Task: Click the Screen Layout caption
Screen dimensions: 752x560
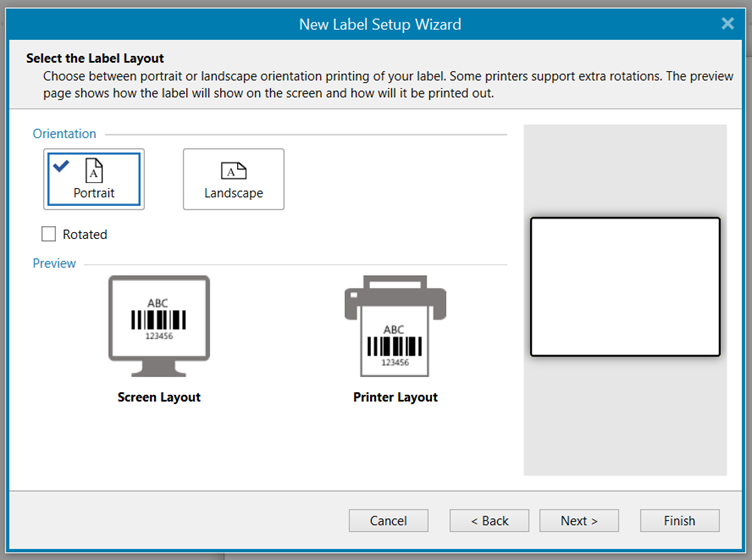Action: (x=159, y=397)
